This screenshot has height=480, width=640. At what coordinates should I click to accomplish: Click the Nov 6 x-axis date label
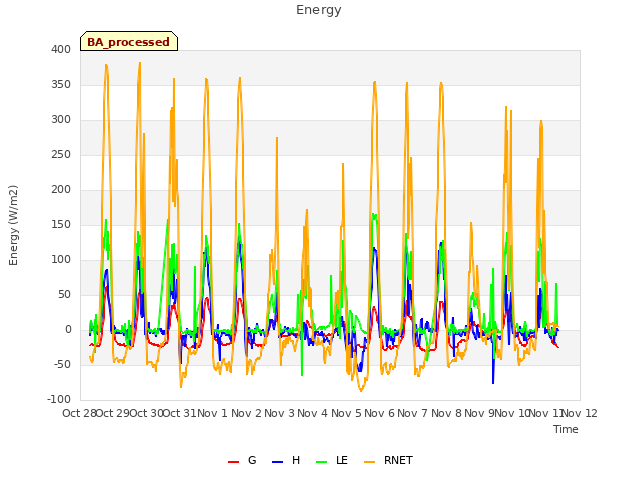pos(380,413)
